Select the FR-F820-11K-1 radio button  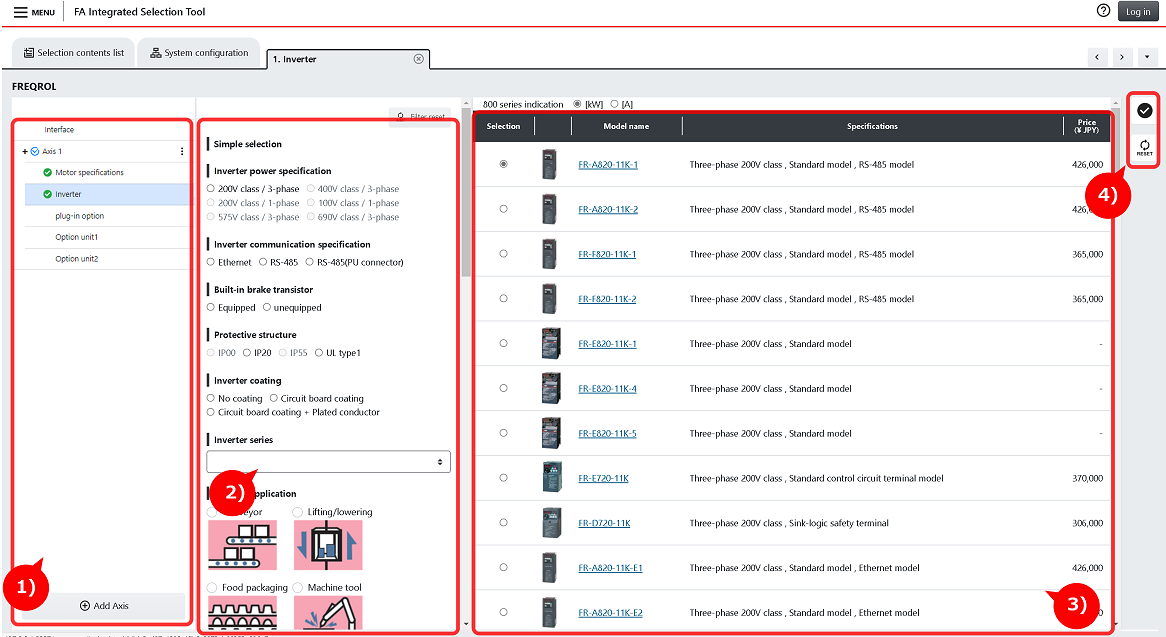coord(503,254)
